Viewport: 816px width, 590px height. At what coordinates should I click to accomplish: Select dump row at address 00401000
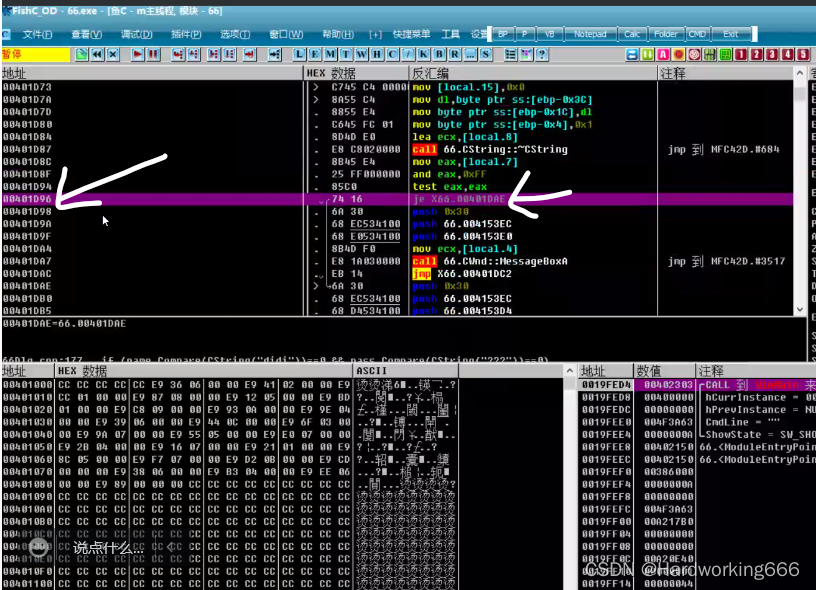click(x=230, y=385)
